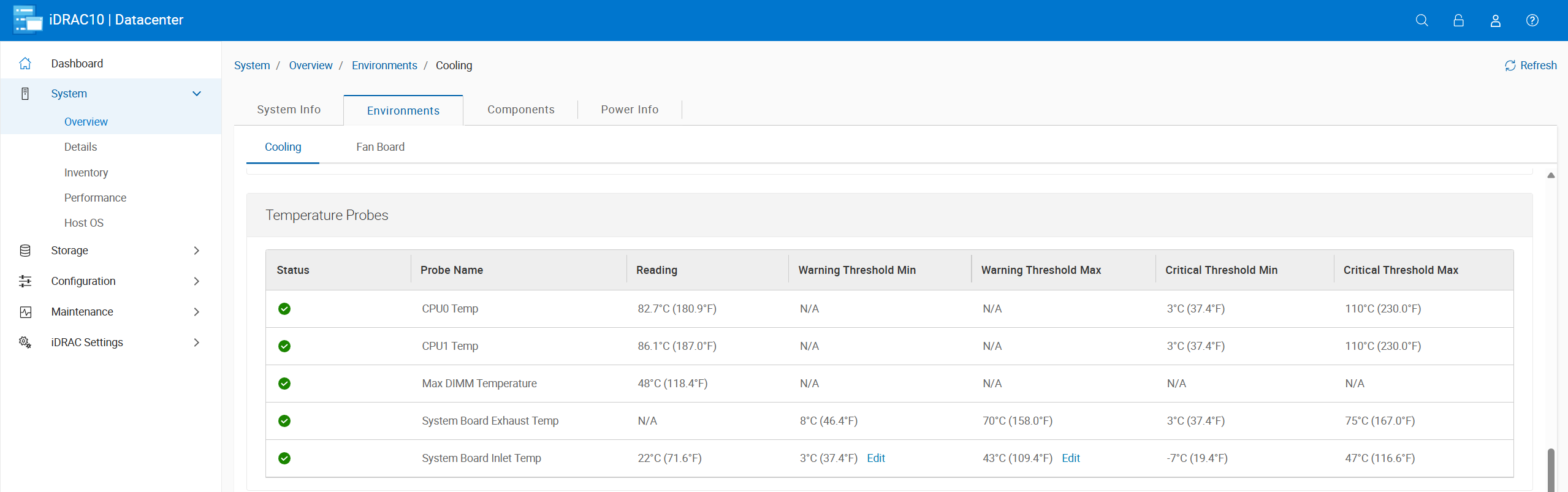Click the iDRAC Settings gear icon
Viewport: 1568px width, 492px height.
coord(25,343)
